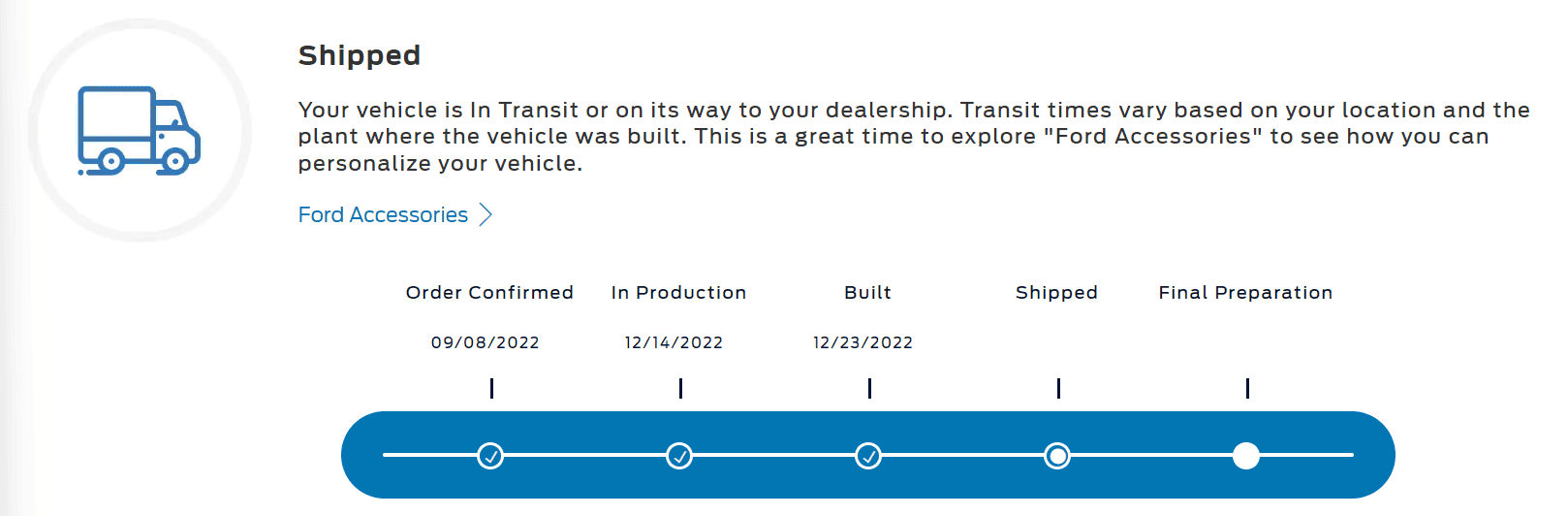Click the Shipped label in the timeline
This screenshot has height=516, width=1568.
[x=1056, y=293]
